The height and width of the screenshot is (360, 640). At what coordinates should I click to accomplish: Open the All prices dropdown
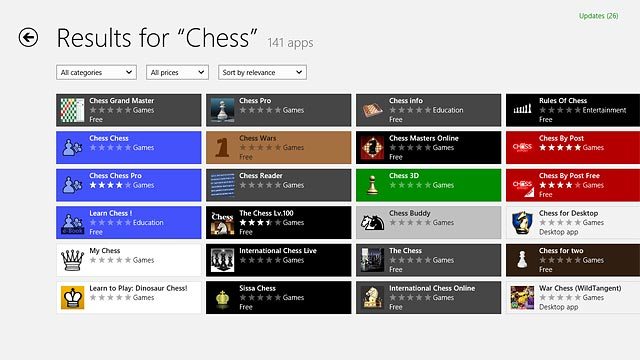pyautogui.click(x=177, y=72)
